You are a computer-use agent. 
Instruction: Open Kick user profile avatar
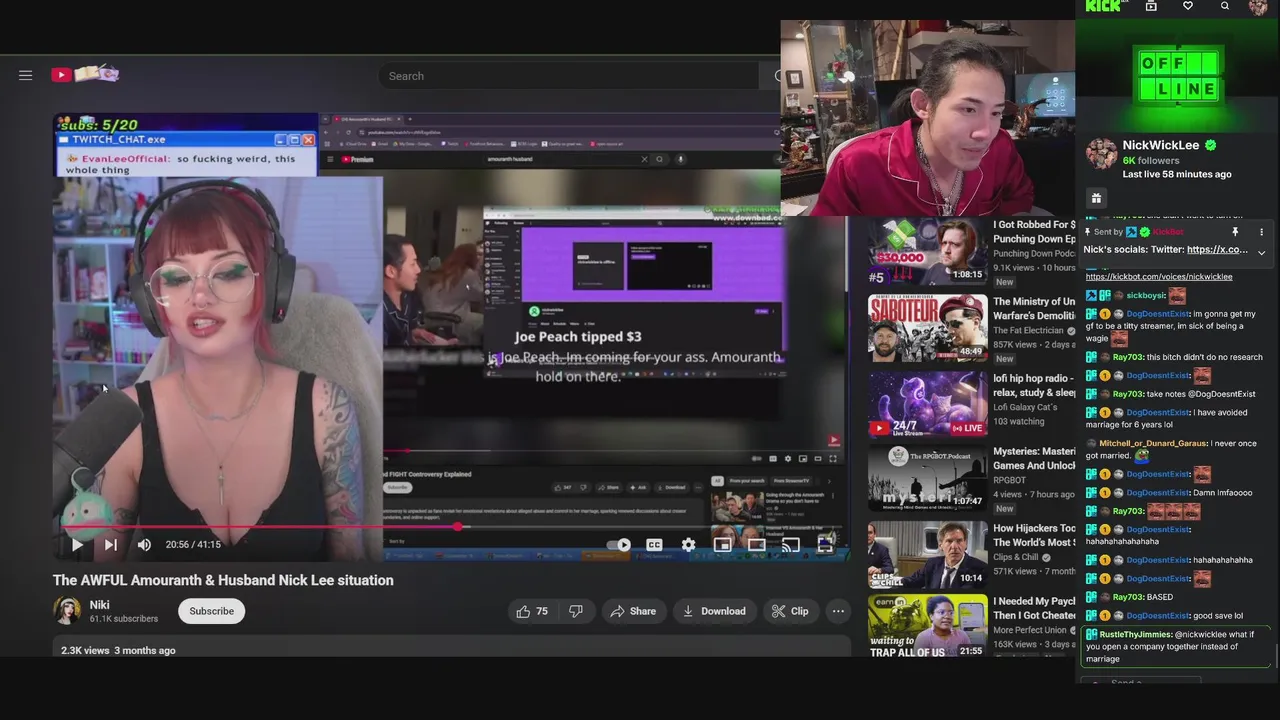pyautogui.click(x=1259, y=7)
